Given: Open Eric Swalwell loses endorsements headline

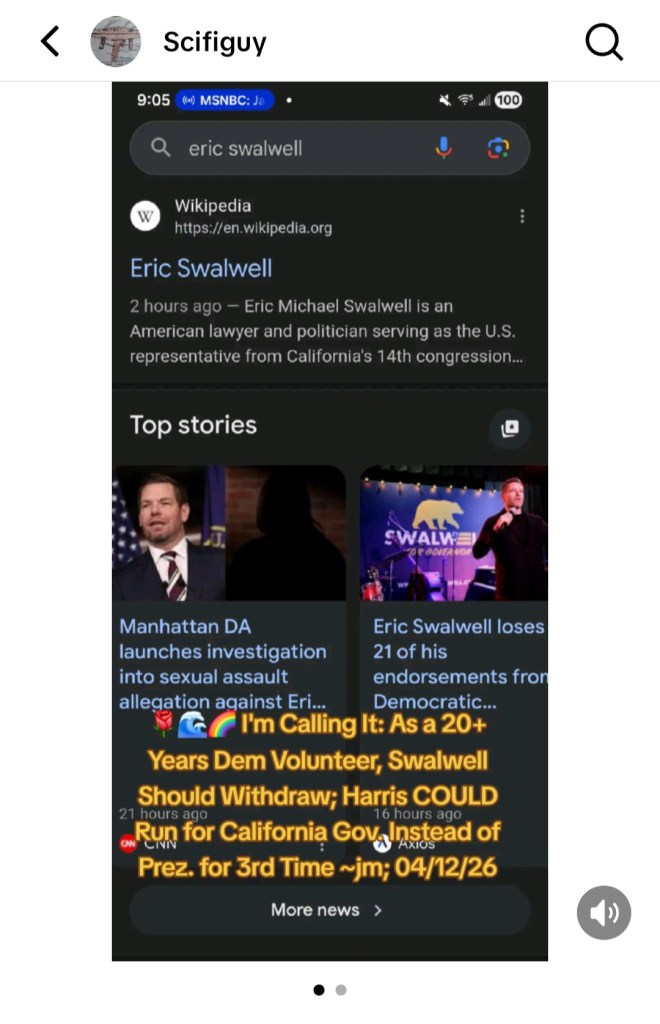Looking at the screenshot, I should click(460, 664).
